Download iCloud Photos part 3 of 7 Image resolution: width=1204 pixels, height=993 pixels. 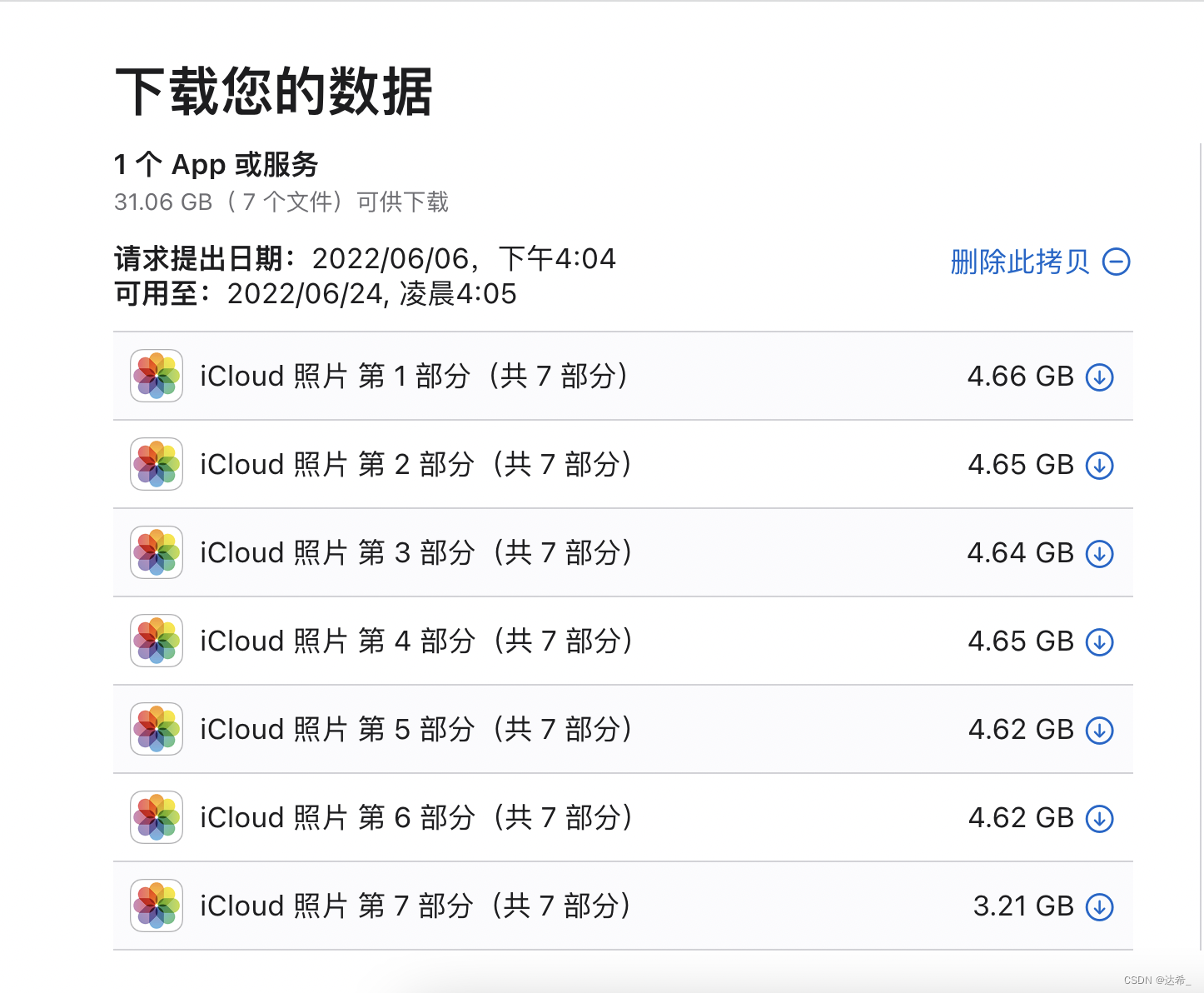pyautogui.click(x=1099, y=553)
